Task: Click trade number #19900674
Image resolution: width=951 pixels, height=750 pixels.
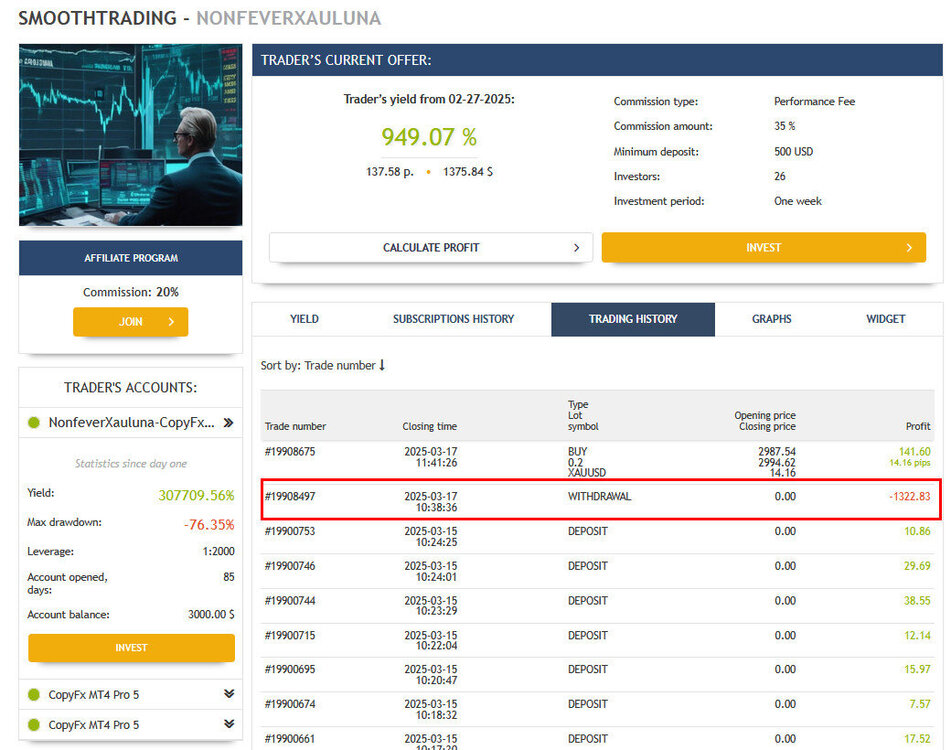Action: 290,704
